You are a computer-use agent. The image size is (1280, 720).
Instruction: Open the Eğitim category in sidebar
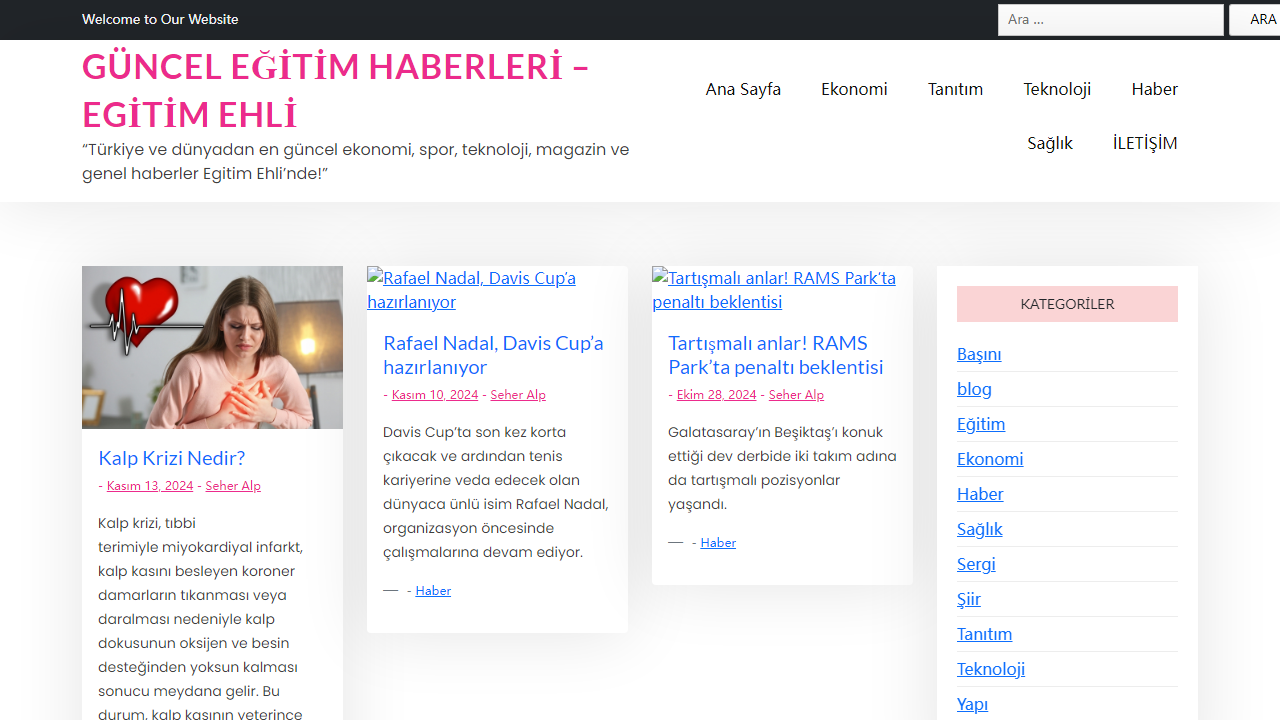pyautogui.click(x=981, y=423)
